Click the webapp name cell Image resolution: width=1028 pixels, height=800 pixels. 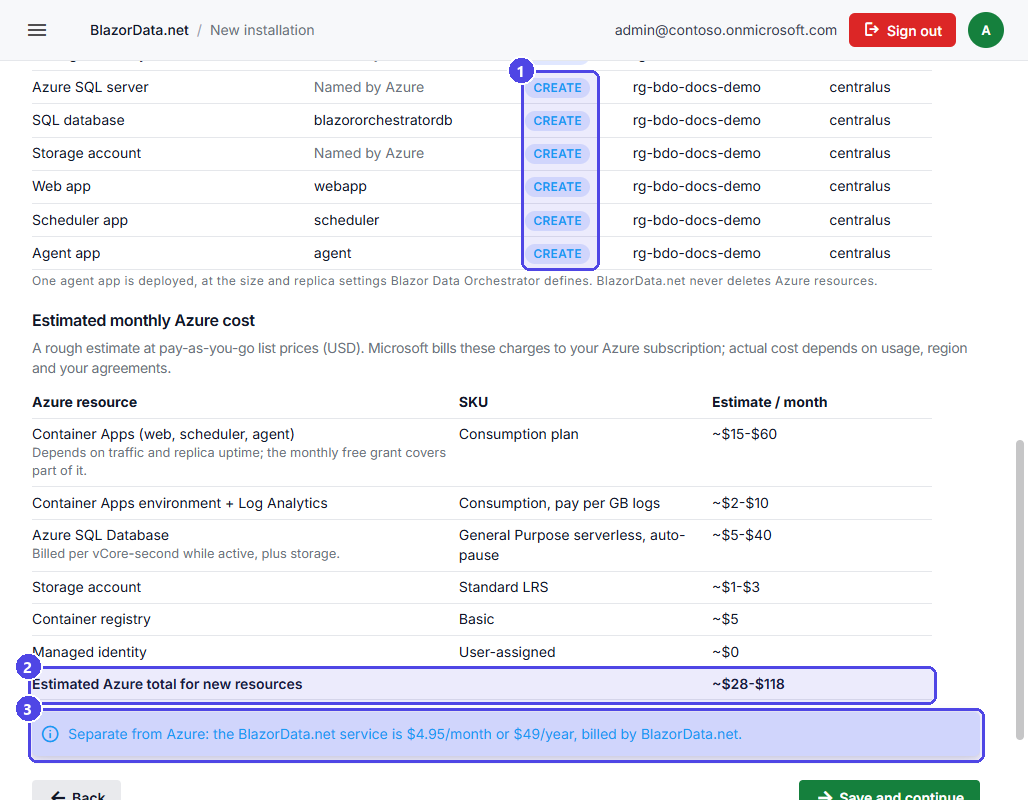pos(340,186)
